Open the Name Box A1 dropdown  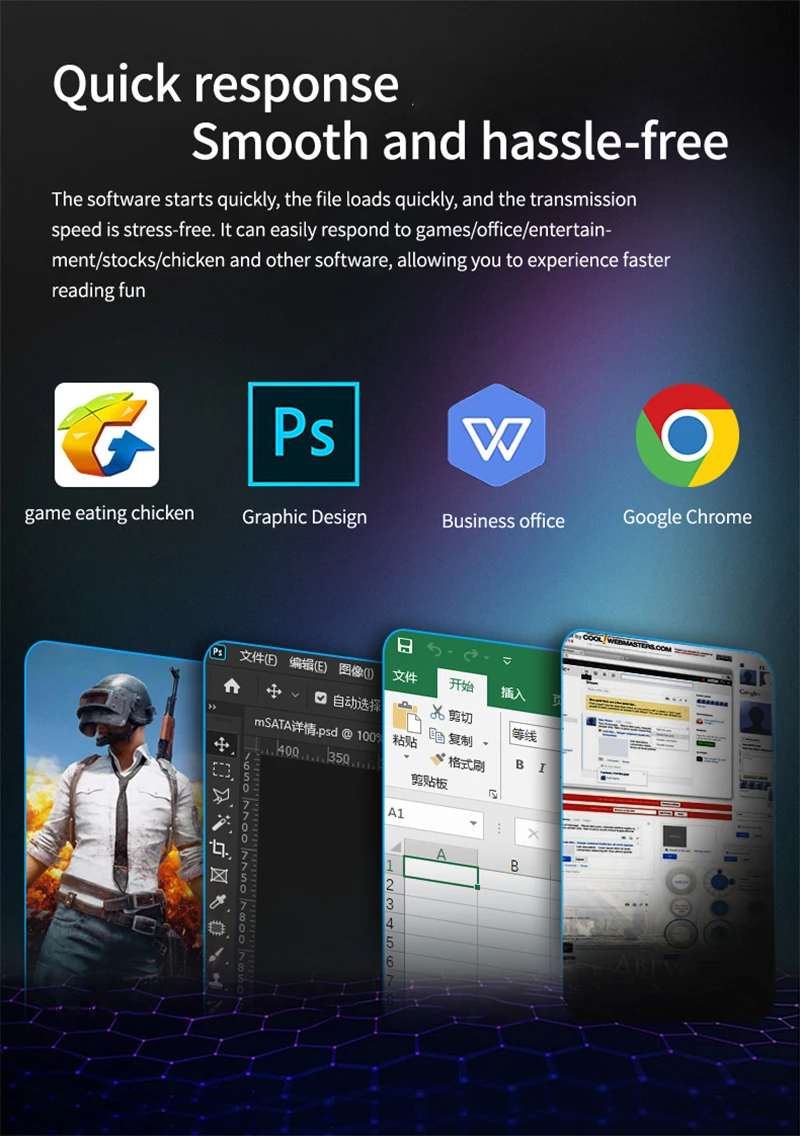coord(473,823)
